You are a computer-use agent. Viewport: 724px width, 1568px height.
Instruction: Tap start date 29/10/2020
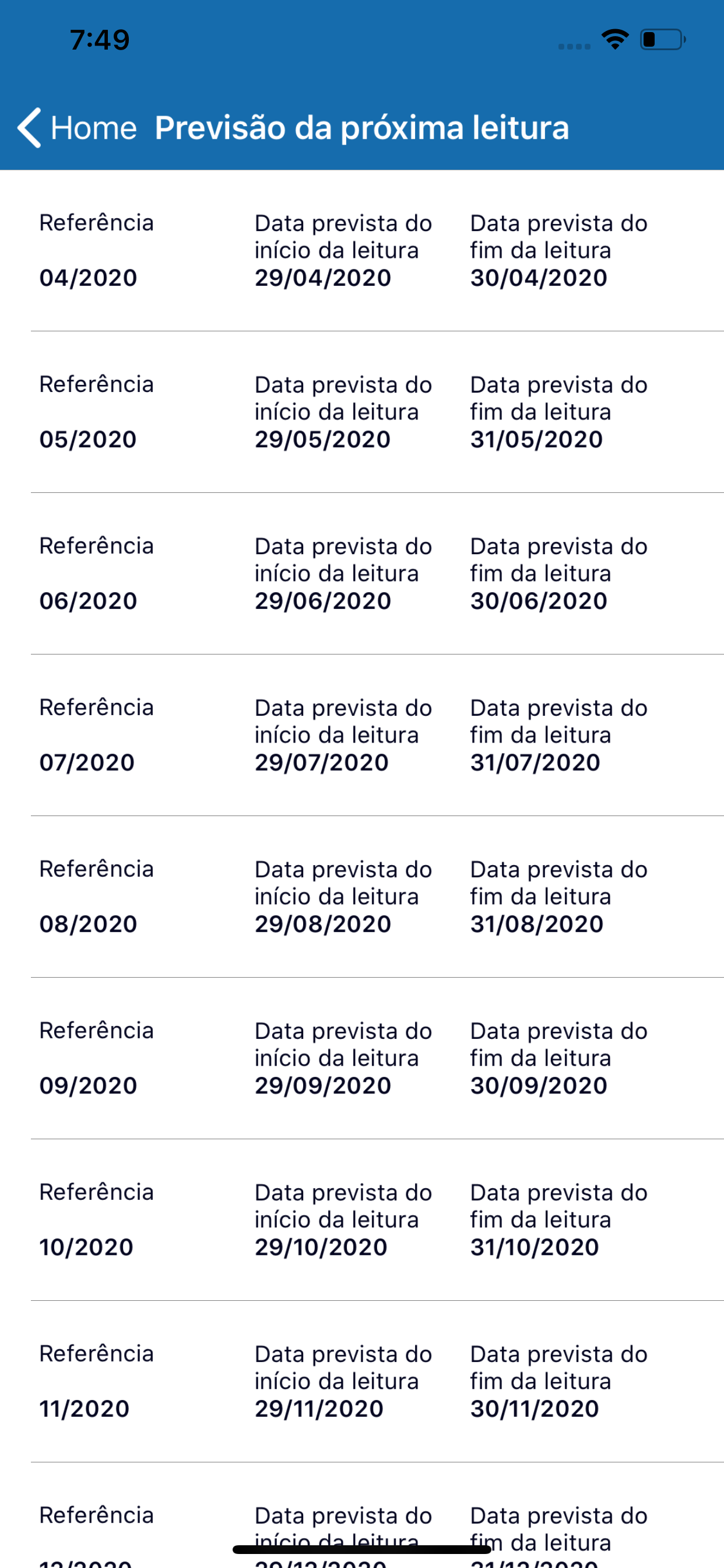[x=321, y=1247]
